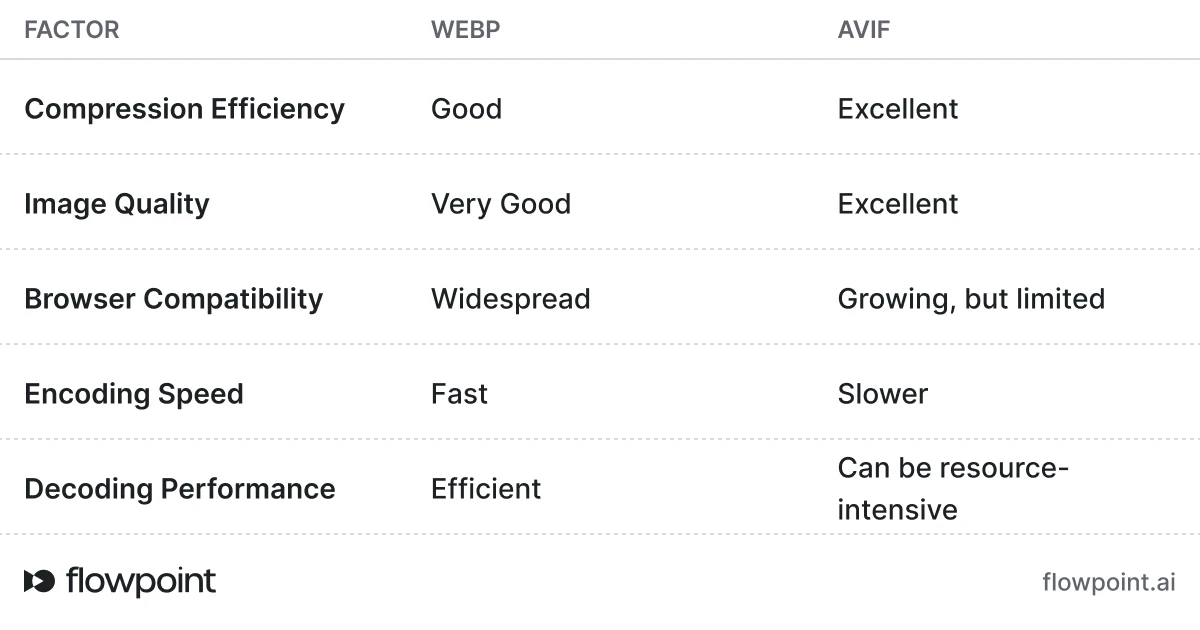
Task: Click the "Fast" encoding speed cell
Action: [x=459, y=394]
